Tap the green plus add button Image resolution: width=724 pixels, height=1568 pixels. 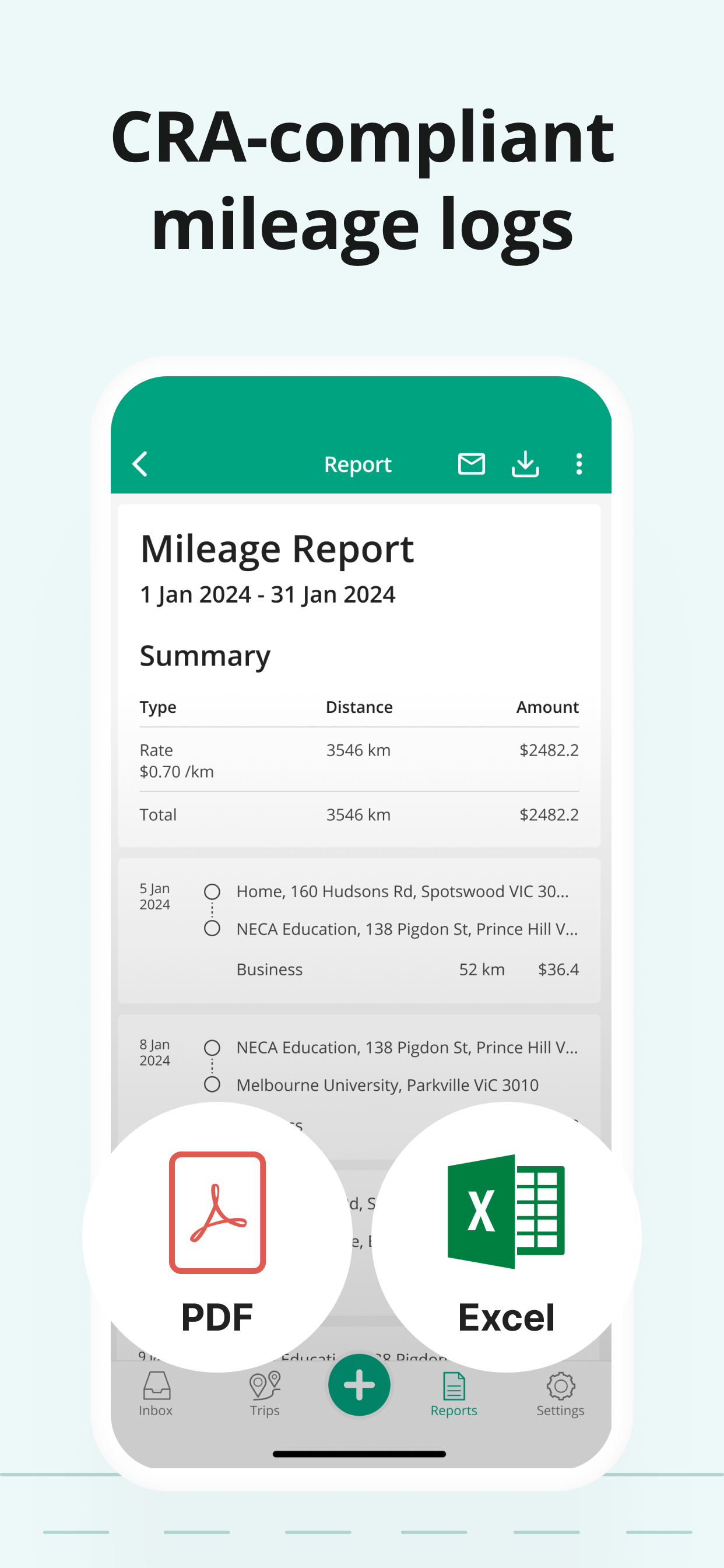[359, 1385]
